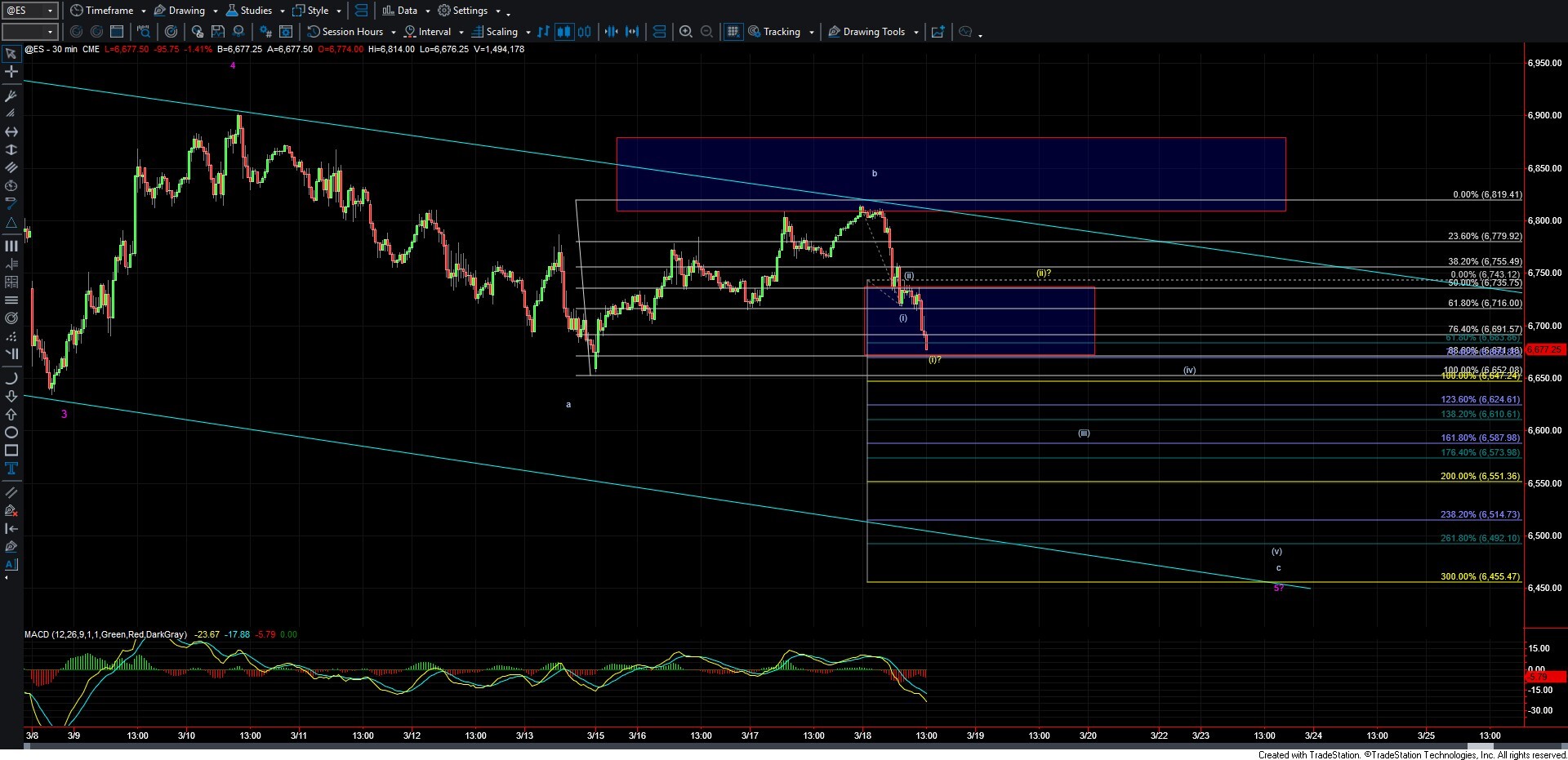The height and width of the screenshot is (760, 1568).
Task: Toggle hollow candlestick chart style
Action: point(585,32)
